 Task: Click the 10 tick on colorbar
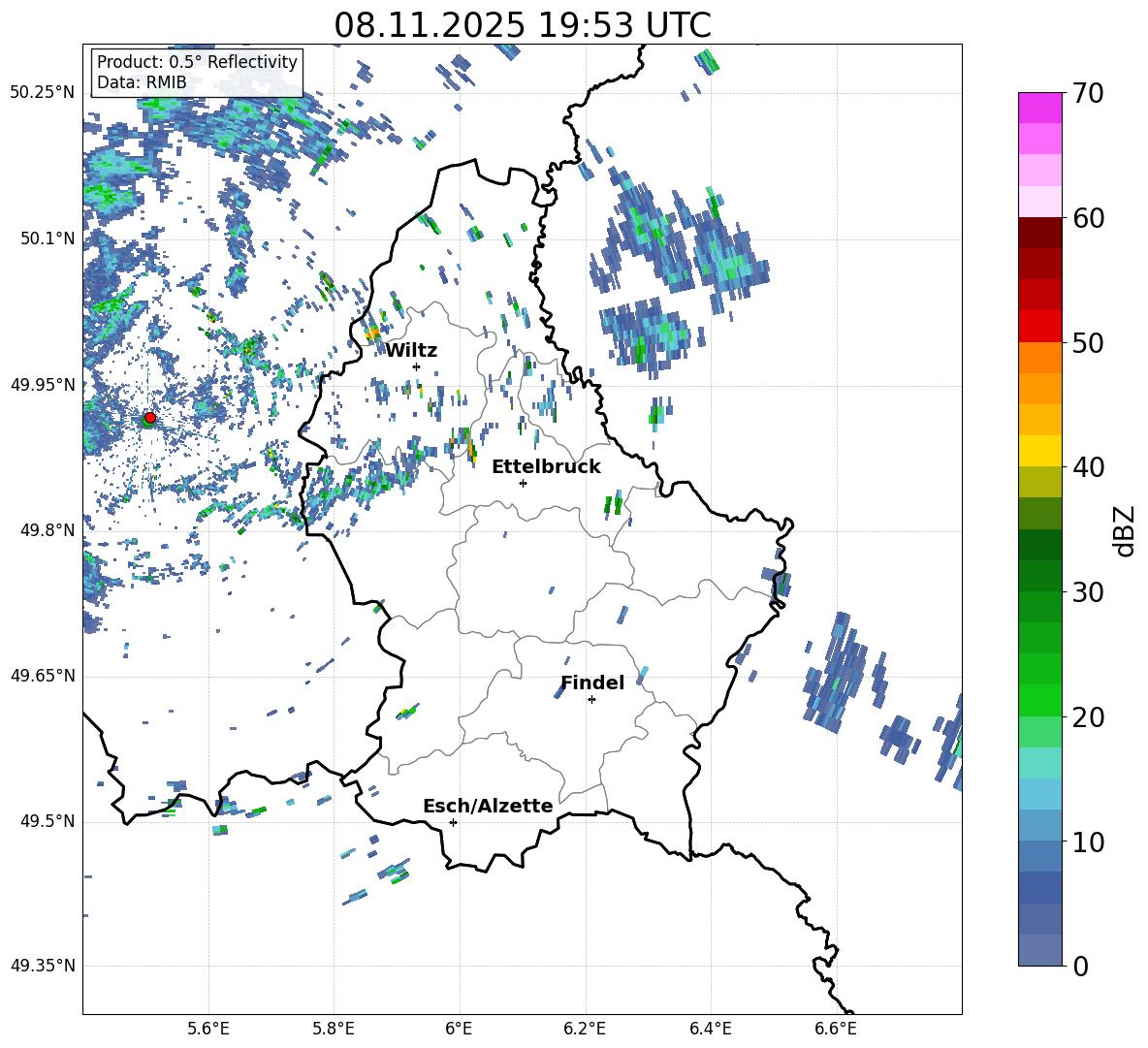(x=1088, y=842)
